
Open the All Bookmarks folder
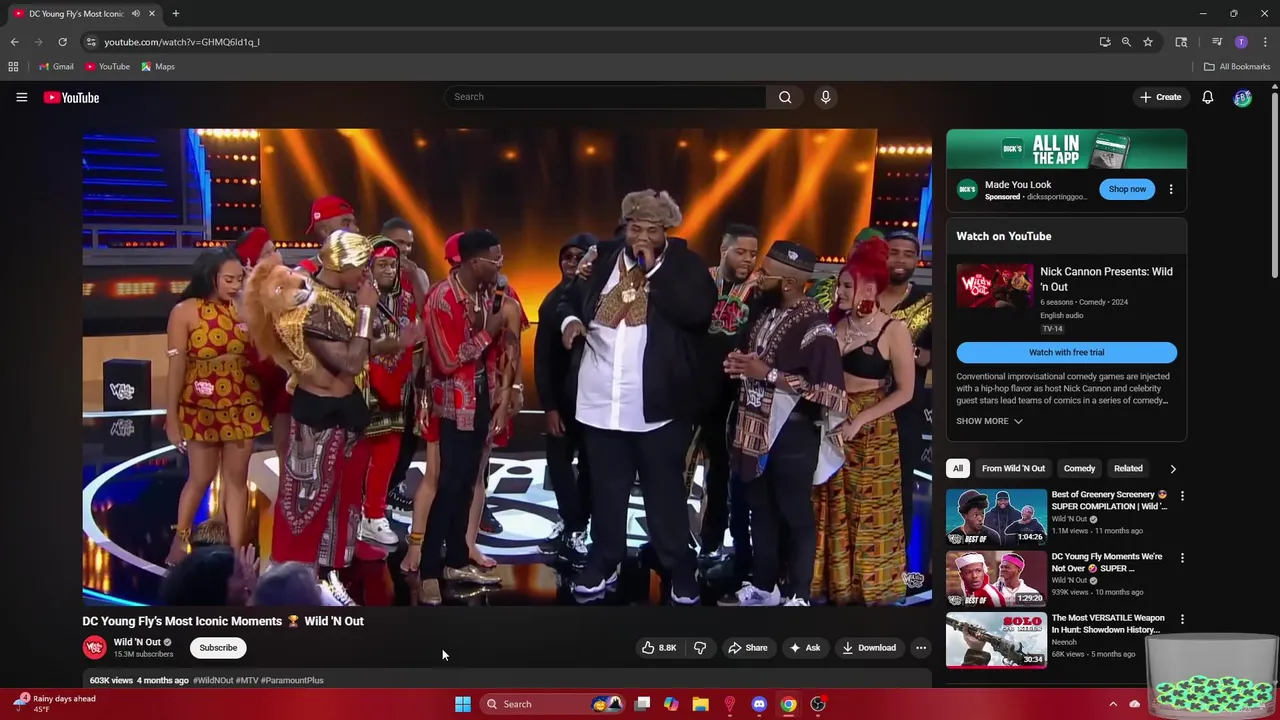coord(1237,67)
